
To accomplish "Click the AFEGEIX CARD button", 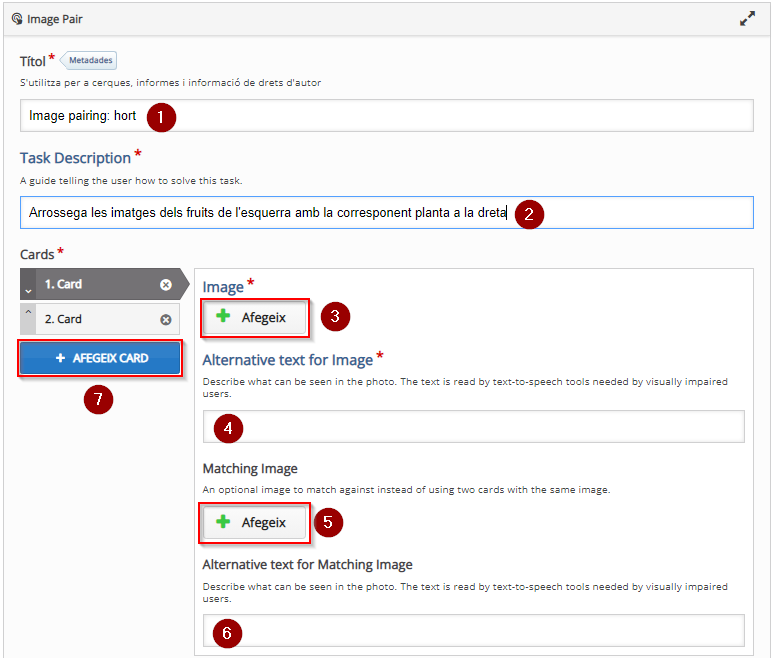I will [100, 358].
